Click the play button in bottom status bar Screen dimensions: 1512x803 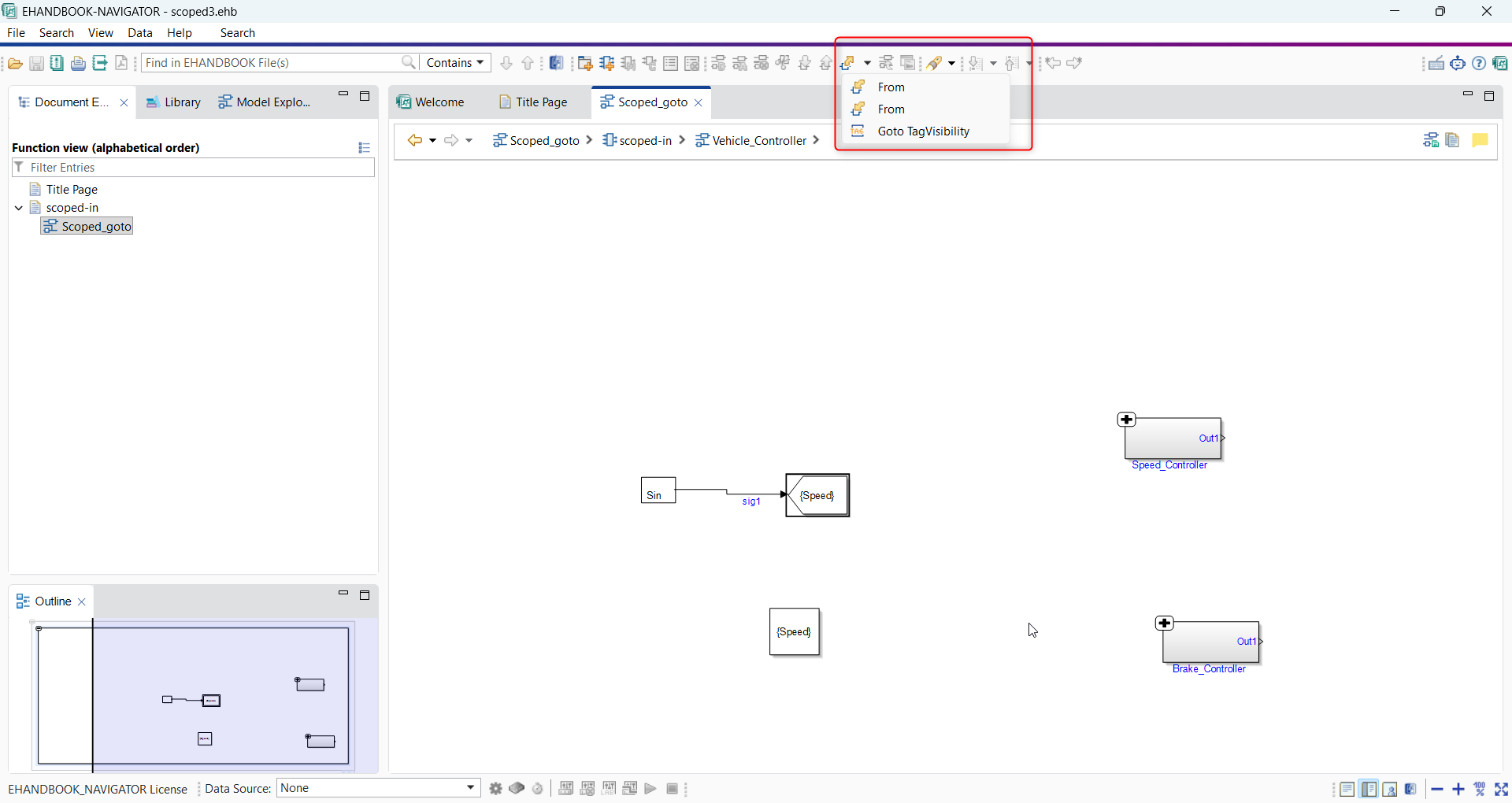click(x=650, y=789)
